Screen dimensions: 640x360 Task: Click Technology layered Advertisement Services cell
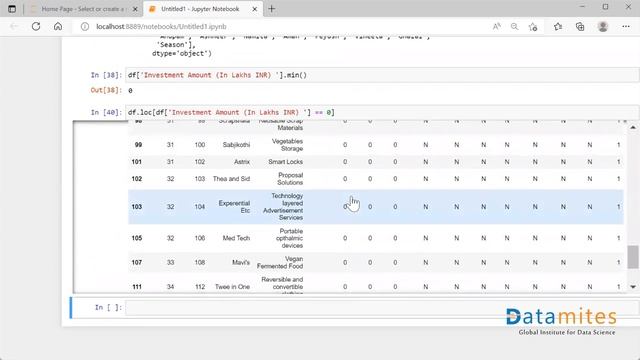(283, 207)
